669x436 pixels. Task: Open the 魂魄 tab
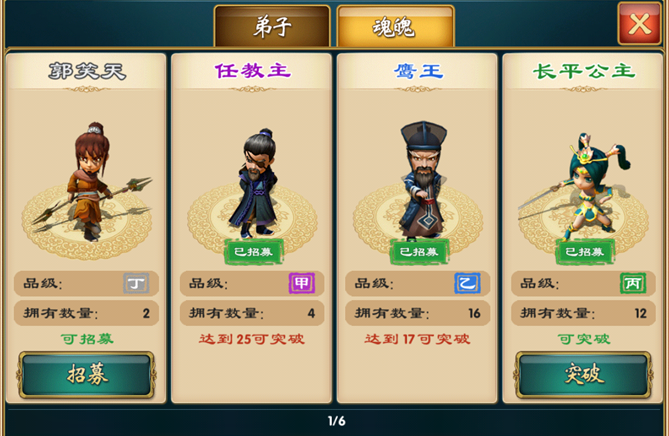click(x=395, y=26)
